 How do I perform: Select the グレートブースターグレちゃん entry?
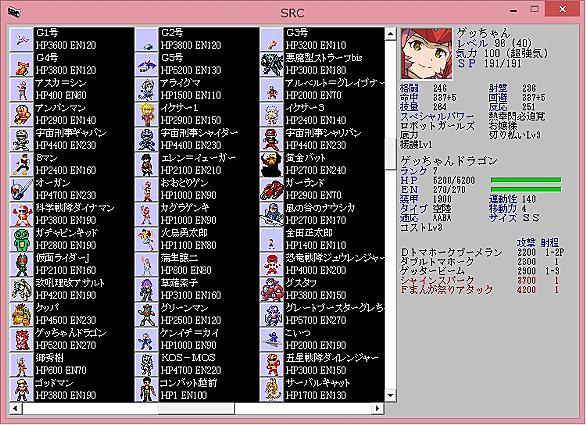coord(322,315)
